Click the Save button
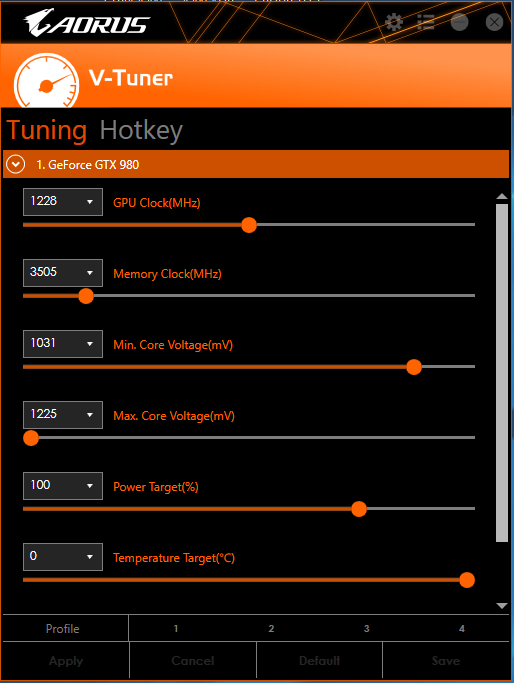This screenshot has height=683, width=514. pos(446,661)
